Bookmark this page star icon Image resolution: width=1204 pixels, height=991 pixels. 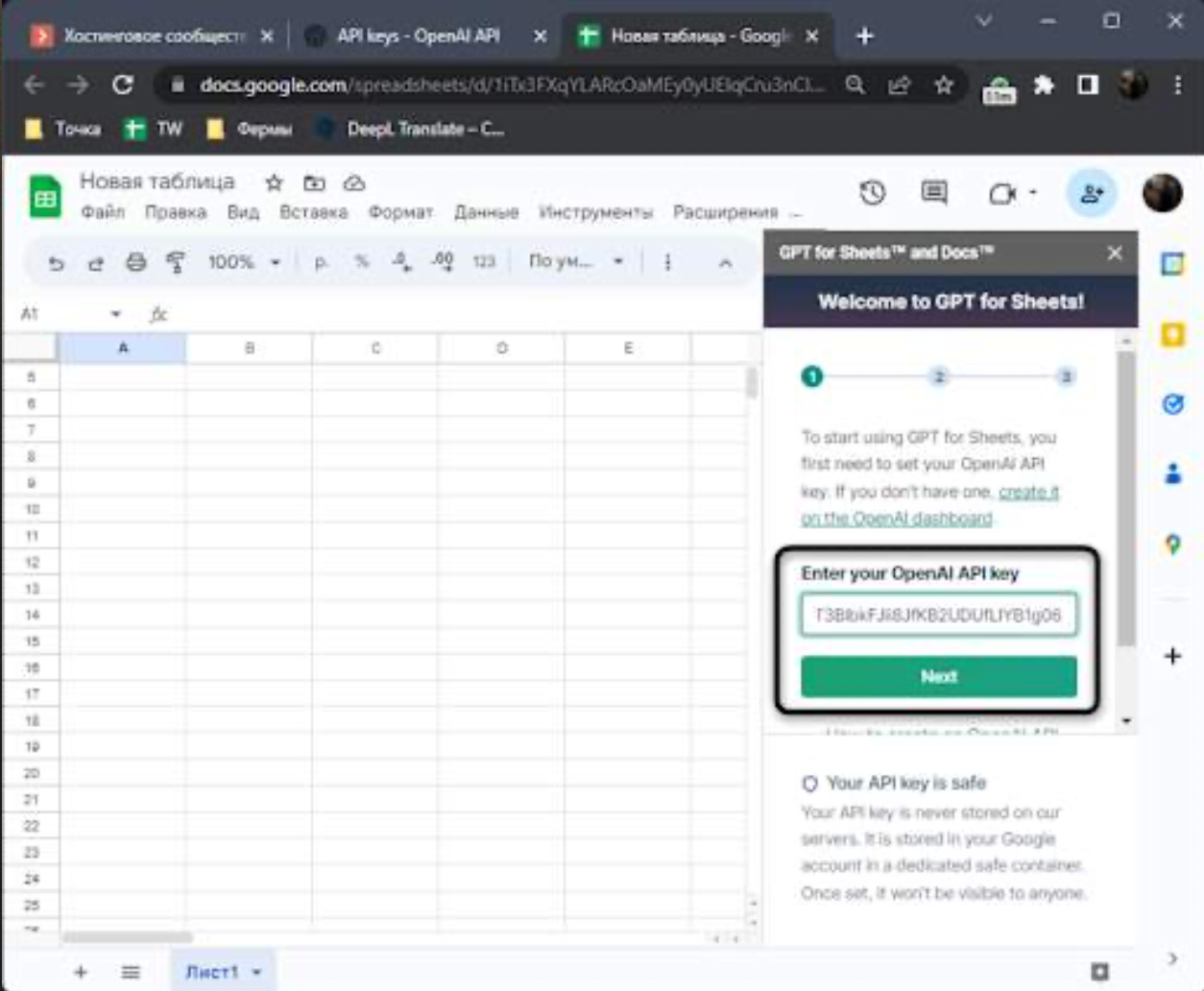pyautogui.click(x=944, y=85)
